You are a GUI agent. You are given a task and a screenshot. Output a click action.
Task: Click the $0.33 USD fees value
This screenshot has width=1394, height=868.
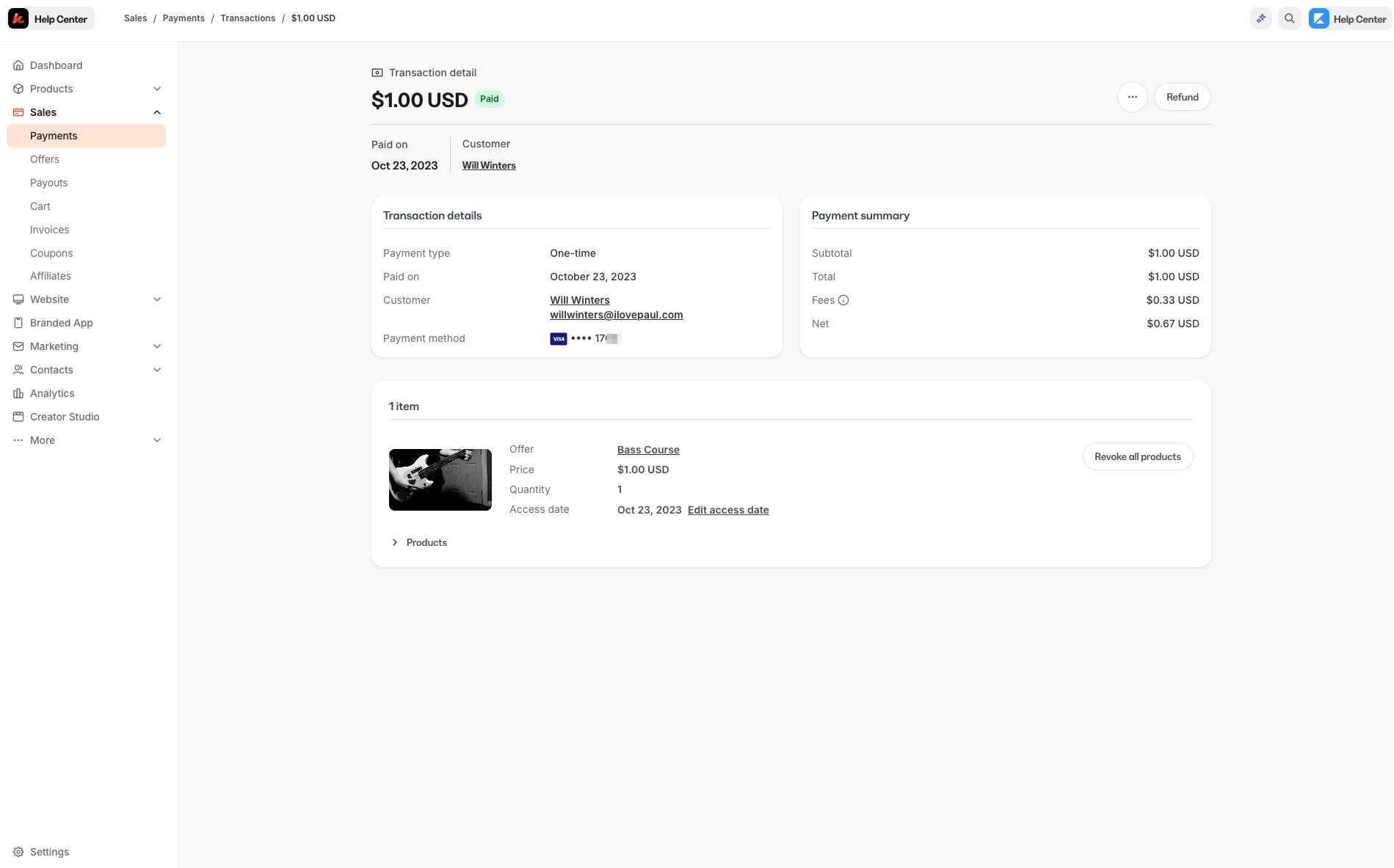(1173, 300)
